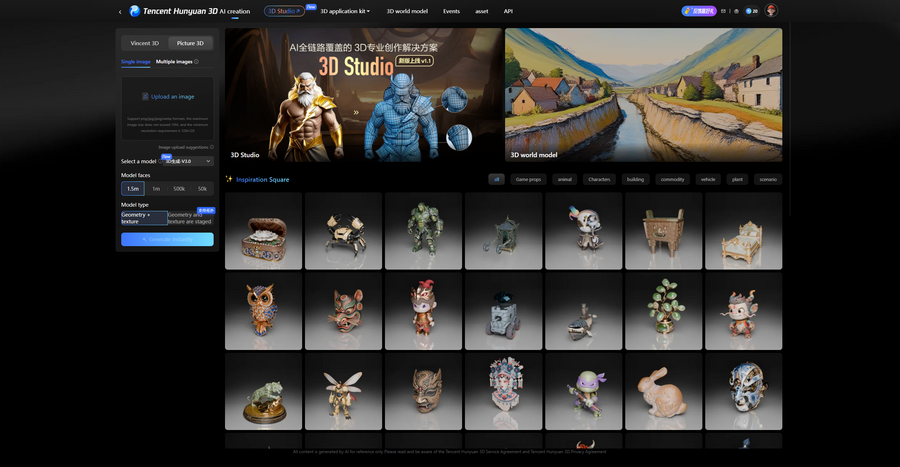This screenshot has height=467, width=900.
Task: Open the golden winged insect model
Action: tap(343, 391)
